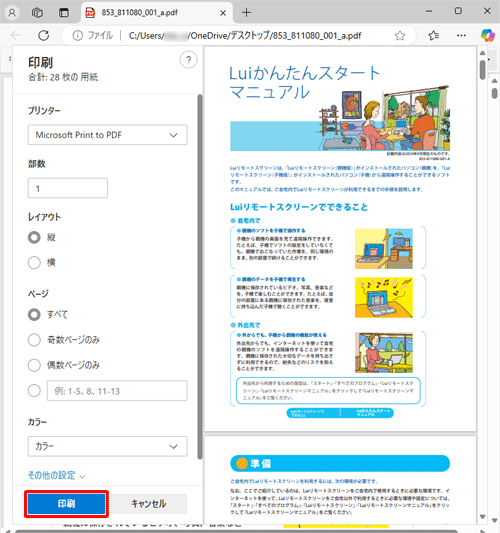This screenshot has height=533, width=500.
Task: Click the browser page scroll down arrow
Action: [x=495, y=520]
